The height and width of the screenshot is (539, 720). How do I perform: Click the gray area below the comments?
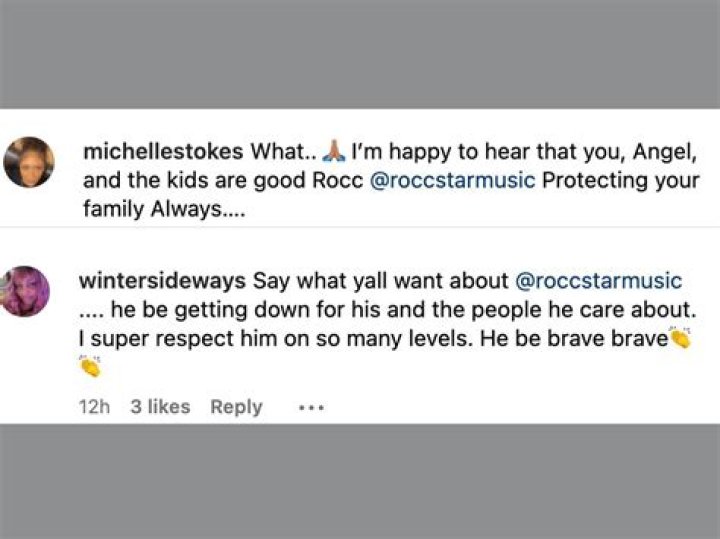pyautogui.click(x=360, y=480)
